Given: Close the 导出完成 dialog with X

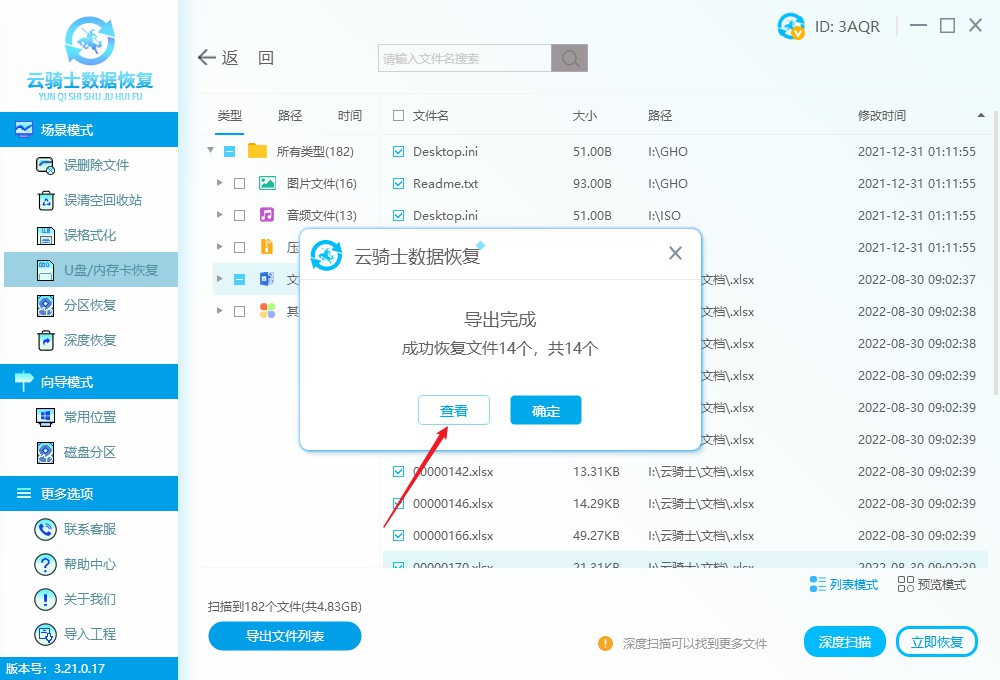Looking at the screenshot, I should pyautogui.click(x=675, y=253).
